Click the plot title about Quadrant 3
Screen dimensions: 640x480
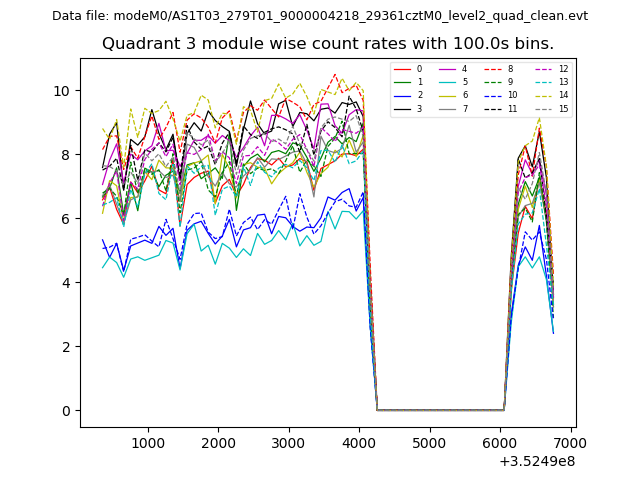pos(328,44)
